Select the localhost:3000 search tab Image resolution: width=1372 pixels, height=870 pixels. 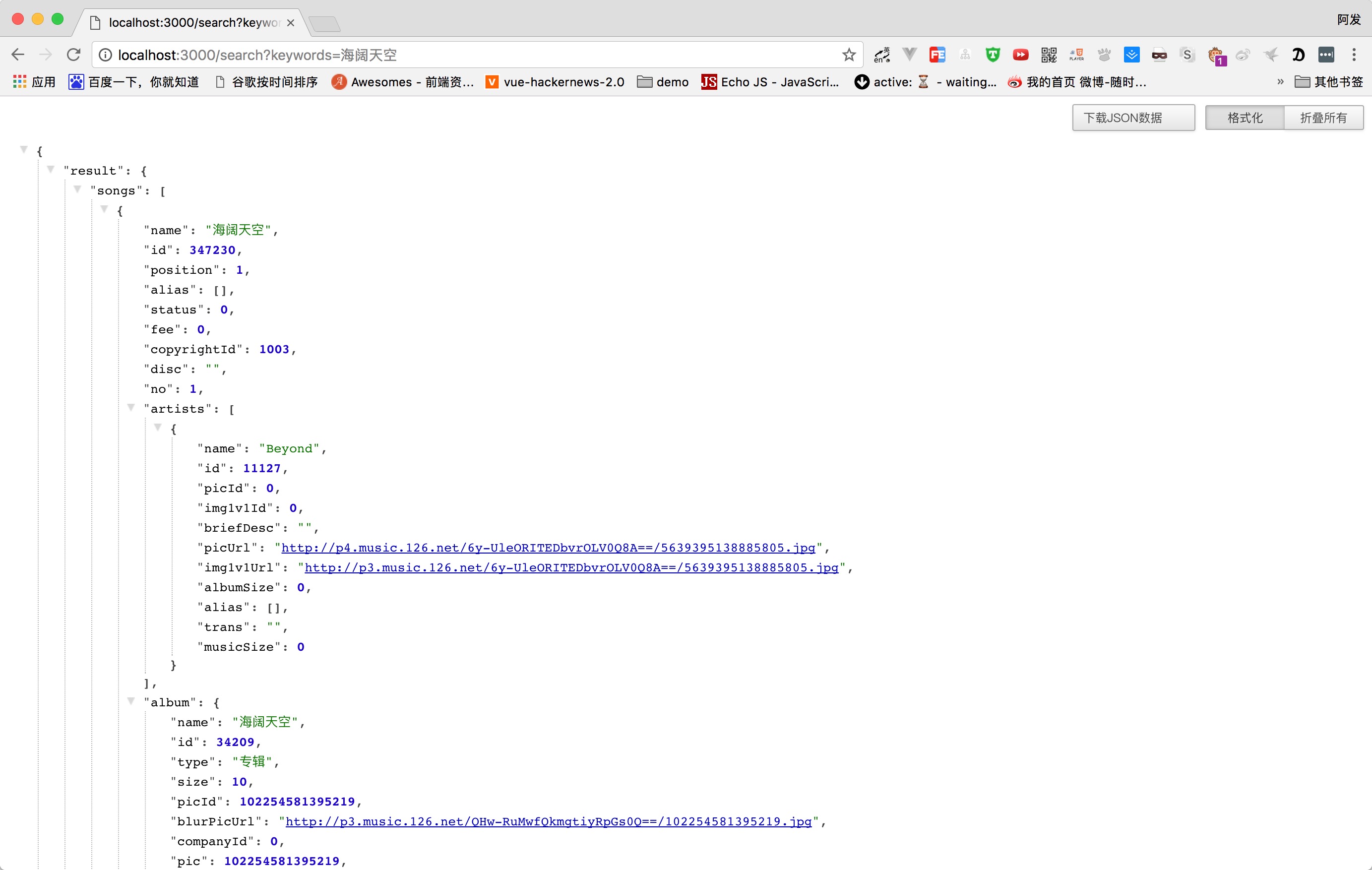click(194, 23)
